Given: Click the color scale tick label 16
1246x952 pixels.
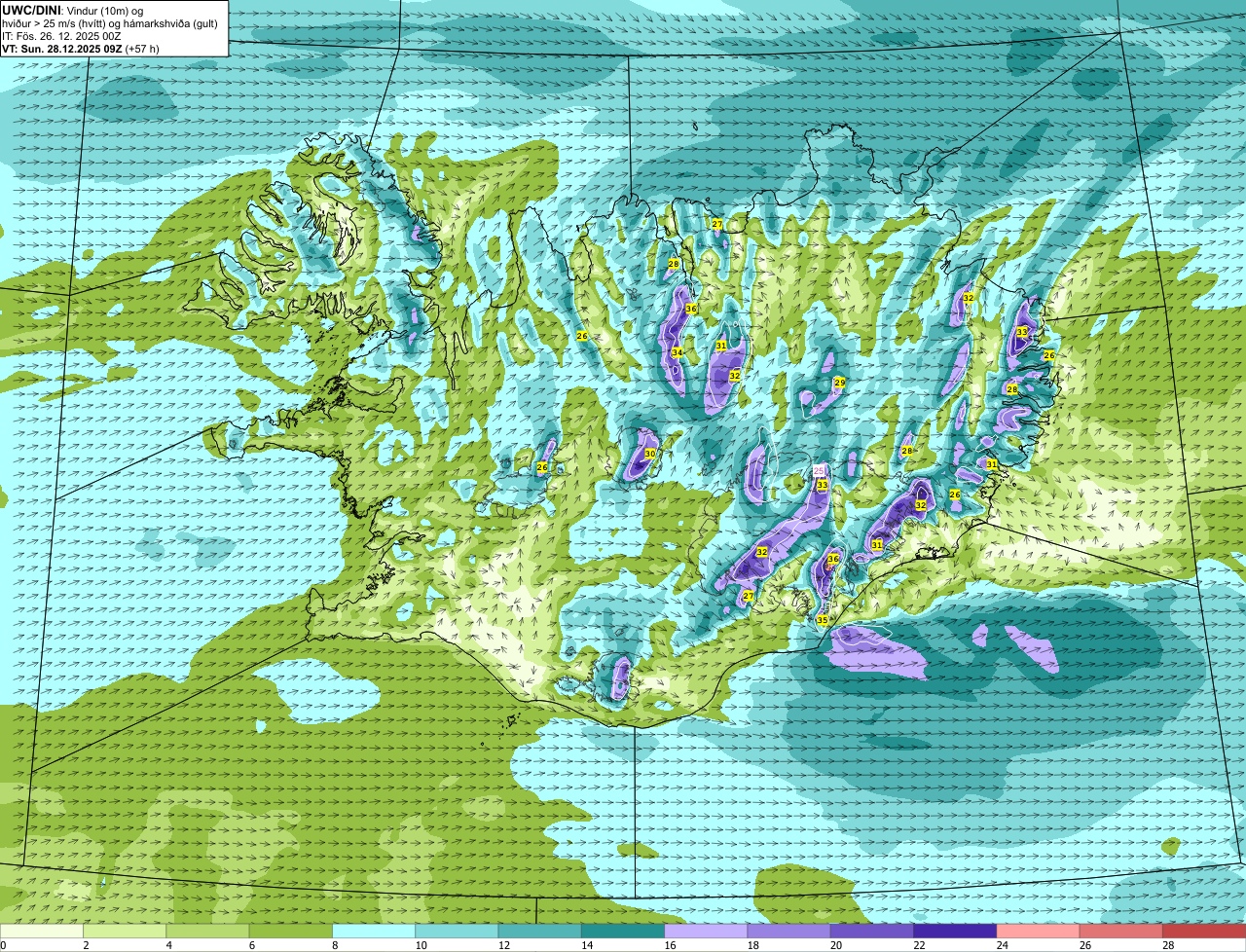Looking at the screenshot, I should [x=670, y=945].
